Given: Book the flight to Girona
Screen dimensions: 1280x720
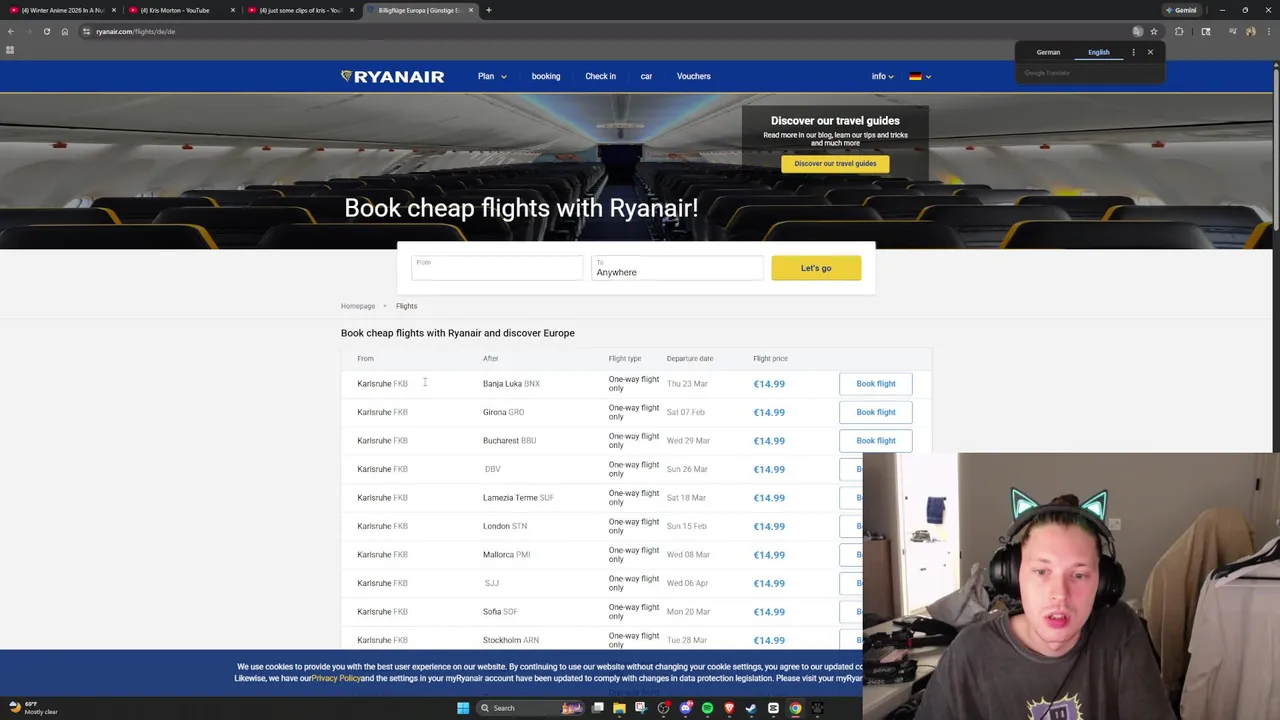Looking at the screenshot, I should pos(876,412).
